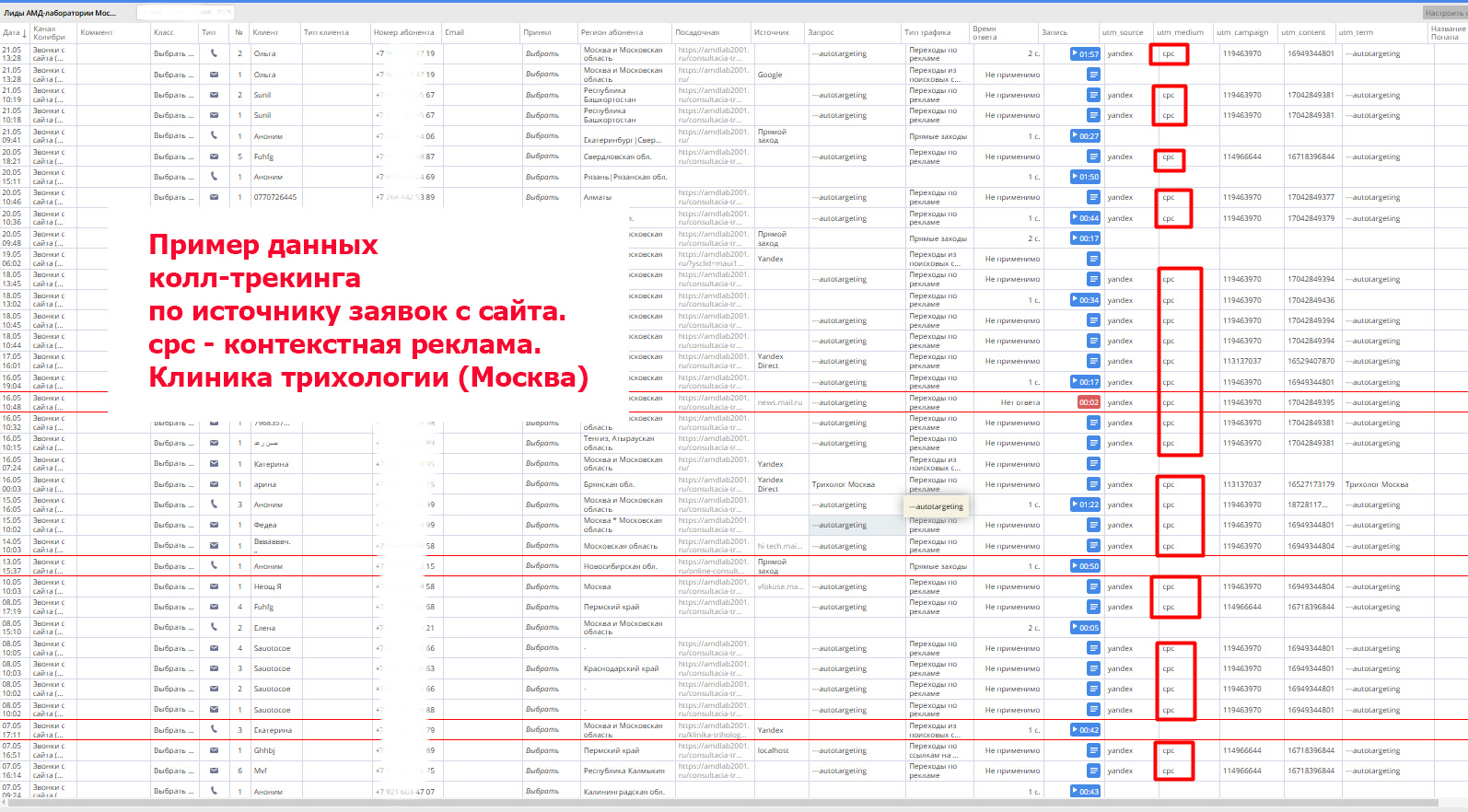Viewport: 1468px width, 812px height.
Task: Open the request note icon in Ghhbj's row
Action: coord(1093,750)
